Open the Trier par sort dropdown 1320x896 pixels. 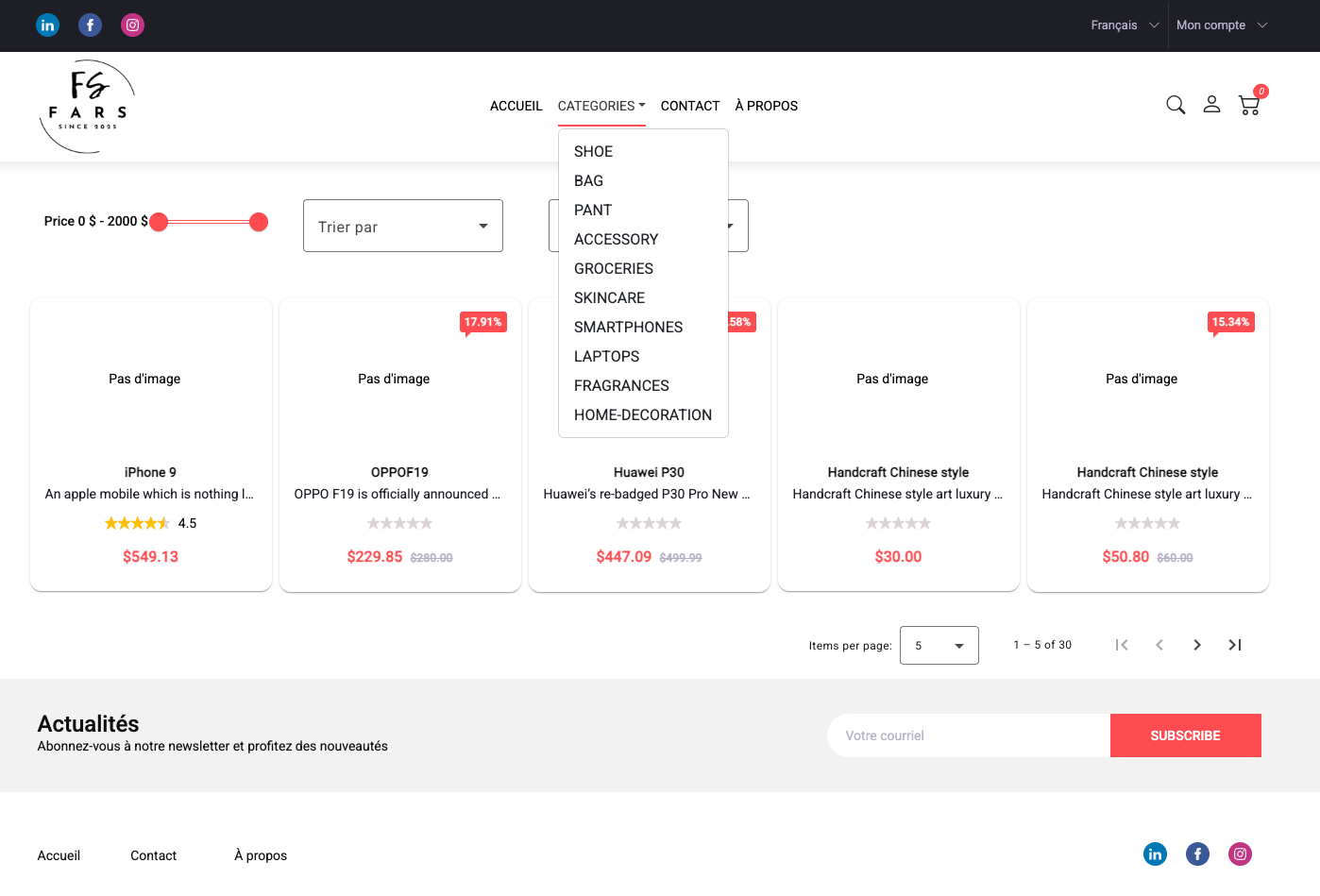402,226
